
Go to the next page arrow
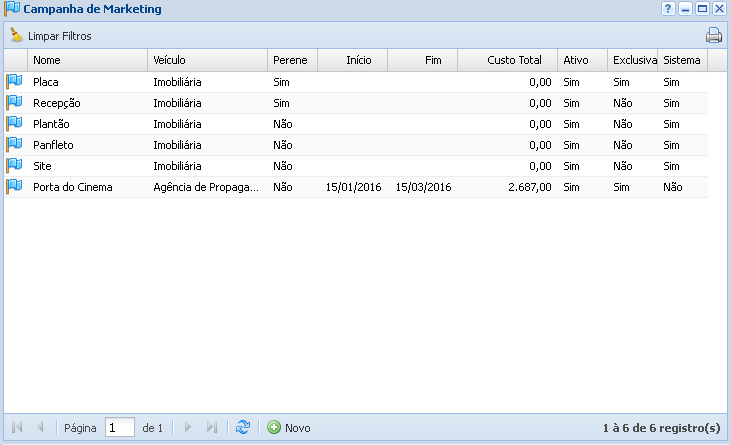[187, 427]
